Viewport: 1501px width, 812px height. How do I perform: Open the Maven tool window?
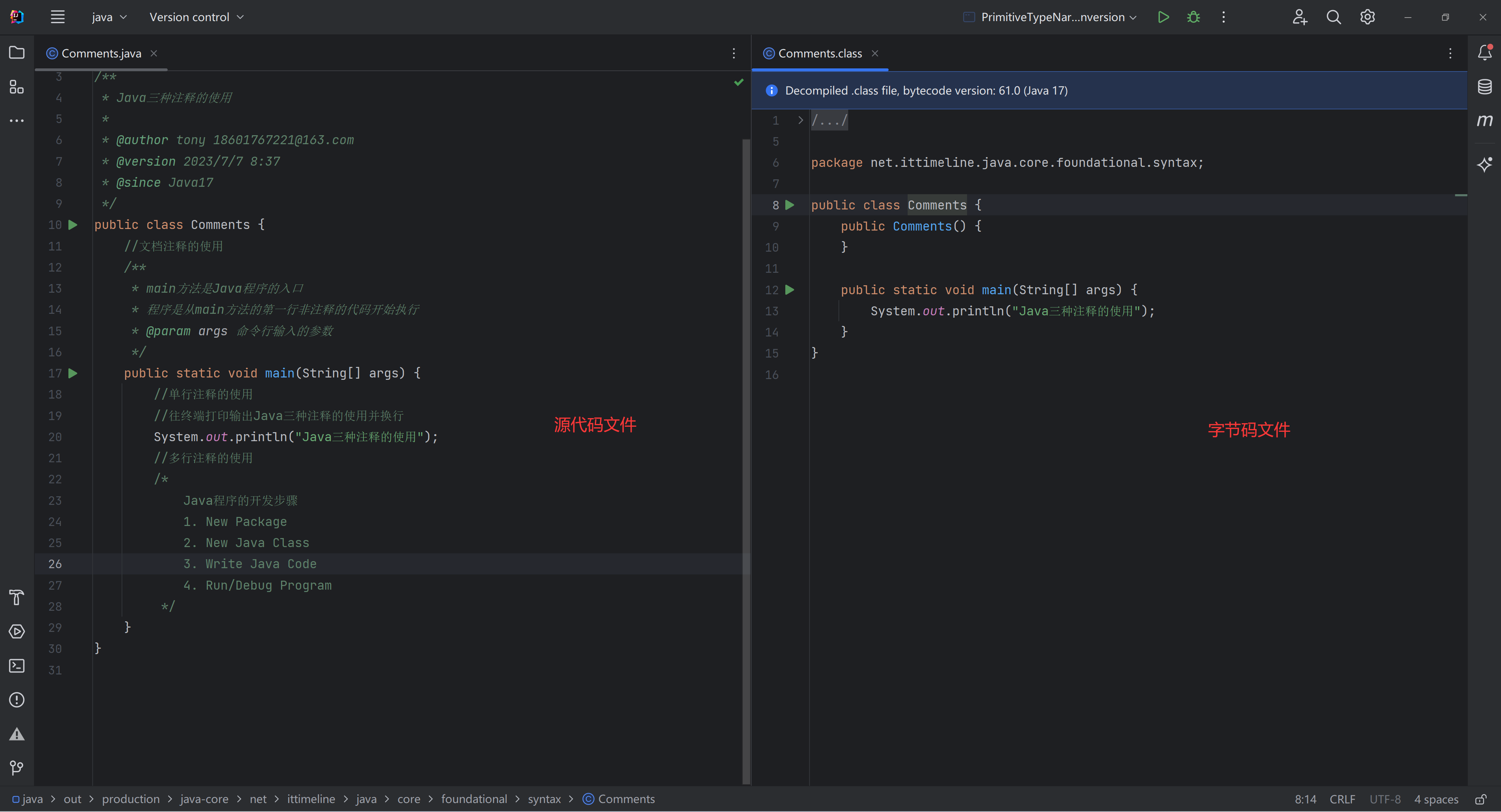pos(1485,121)
